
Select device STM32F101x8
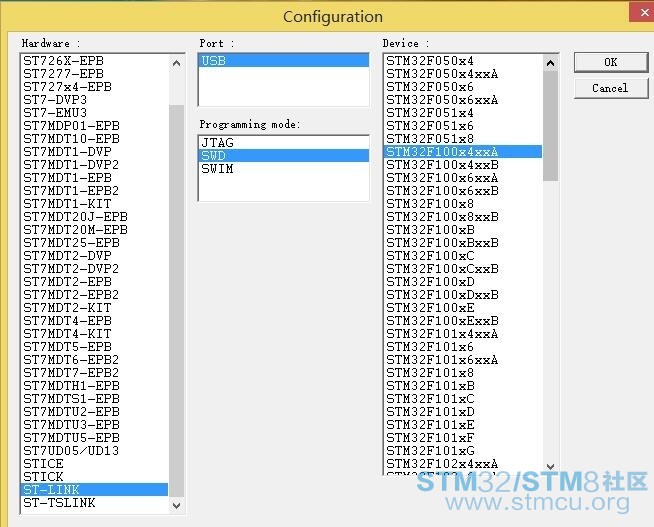[x=463, y=373]
